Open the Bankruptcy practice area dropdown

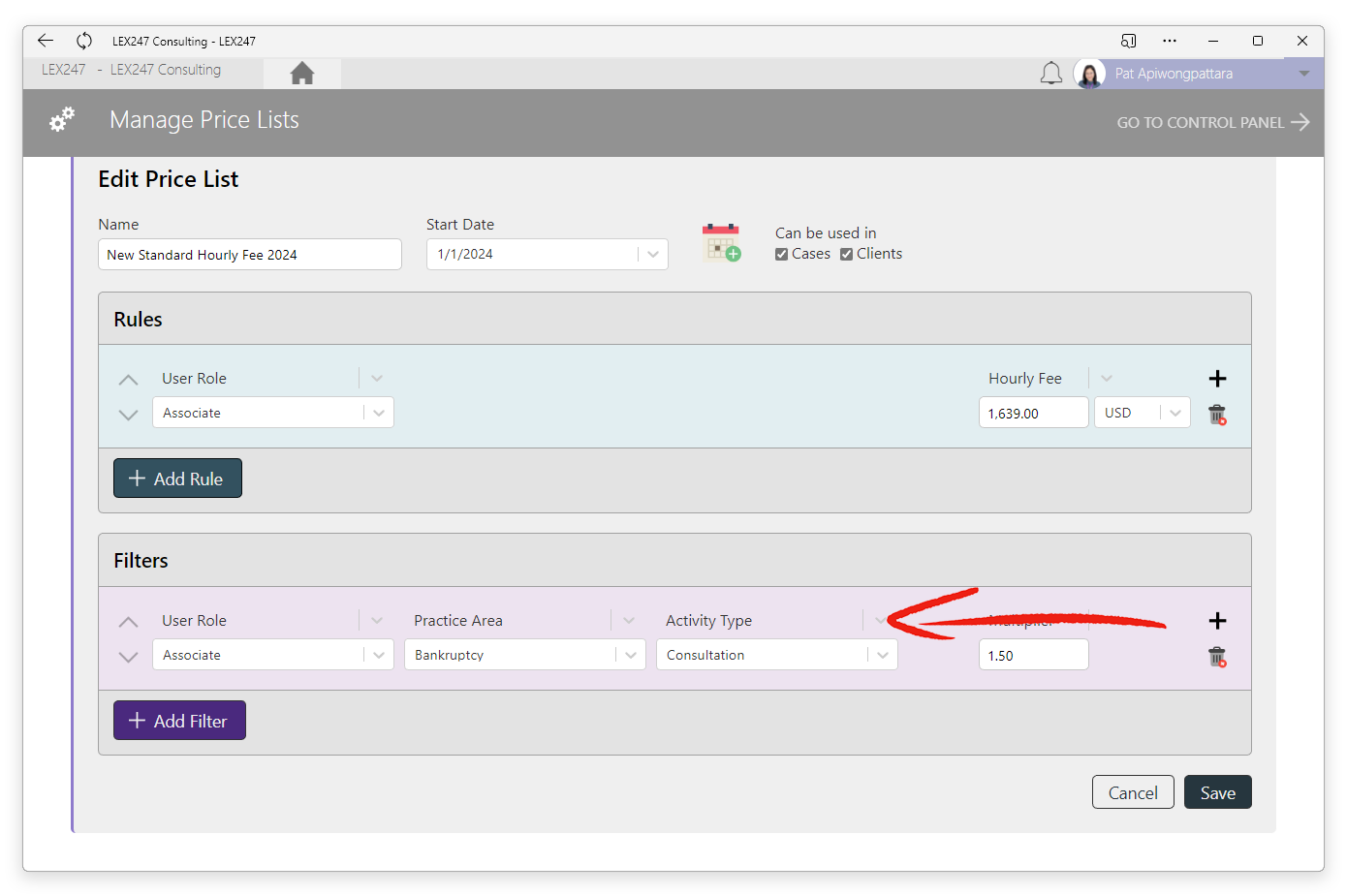[631, 655]
